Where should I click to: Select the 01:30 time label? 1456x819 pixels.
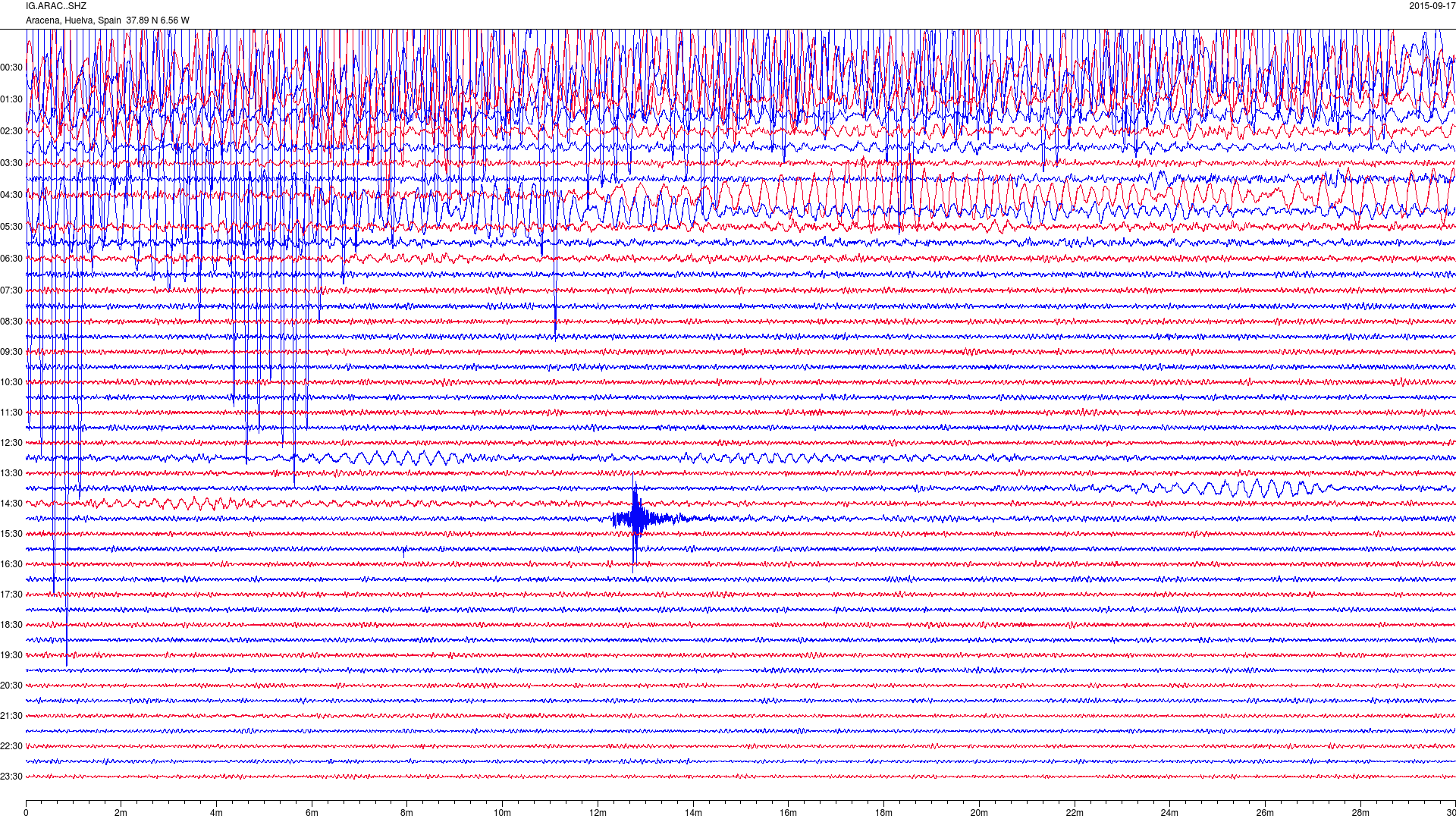click(11, 99)
